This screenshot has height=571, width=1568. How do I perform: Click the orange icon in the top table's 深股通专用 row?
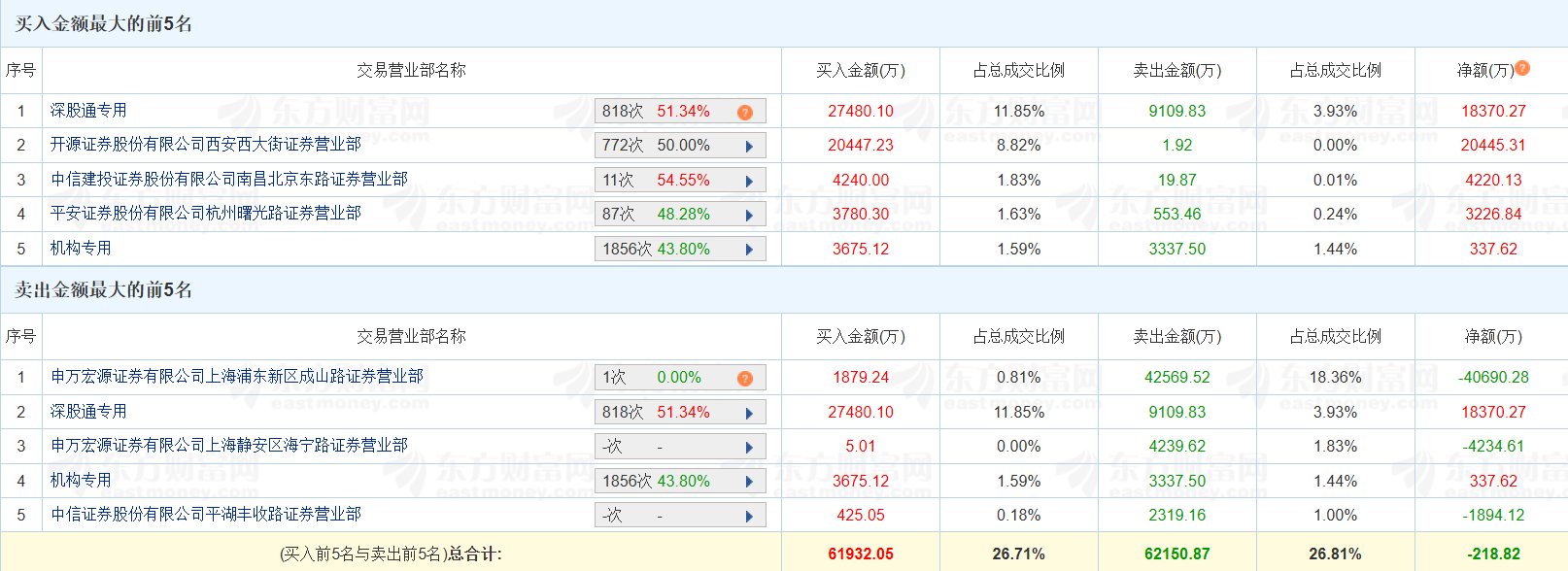coord(745,112)
